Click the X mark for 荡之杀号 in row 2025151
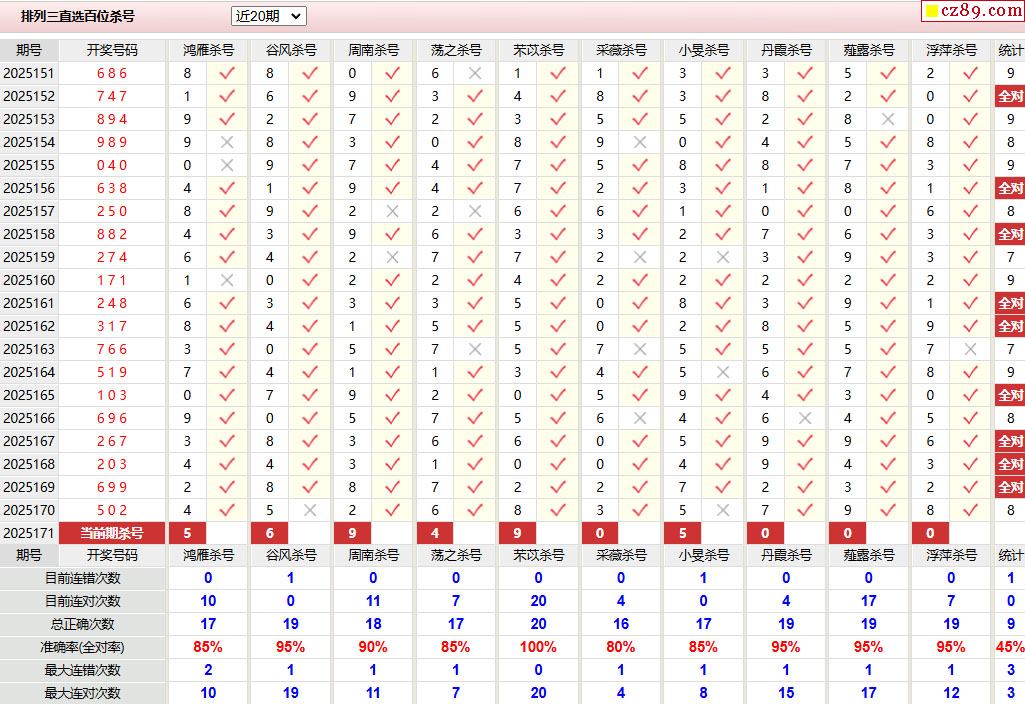 pos(475,73)
